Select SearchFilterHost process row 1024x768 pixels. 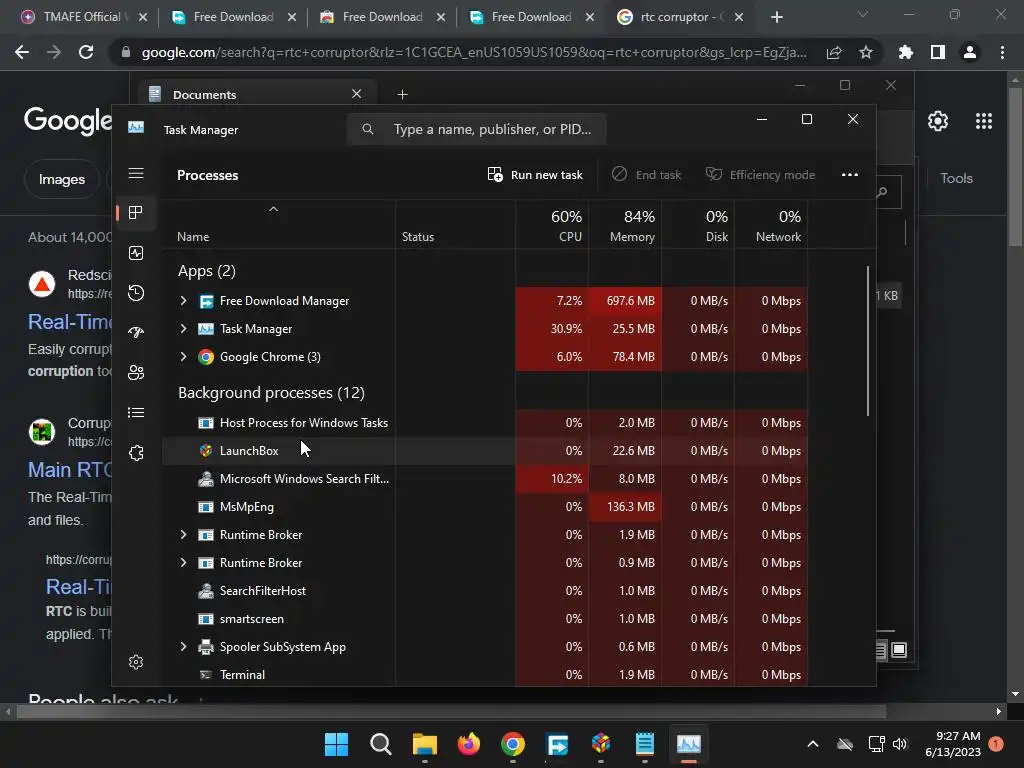click(x=485, y=590)
